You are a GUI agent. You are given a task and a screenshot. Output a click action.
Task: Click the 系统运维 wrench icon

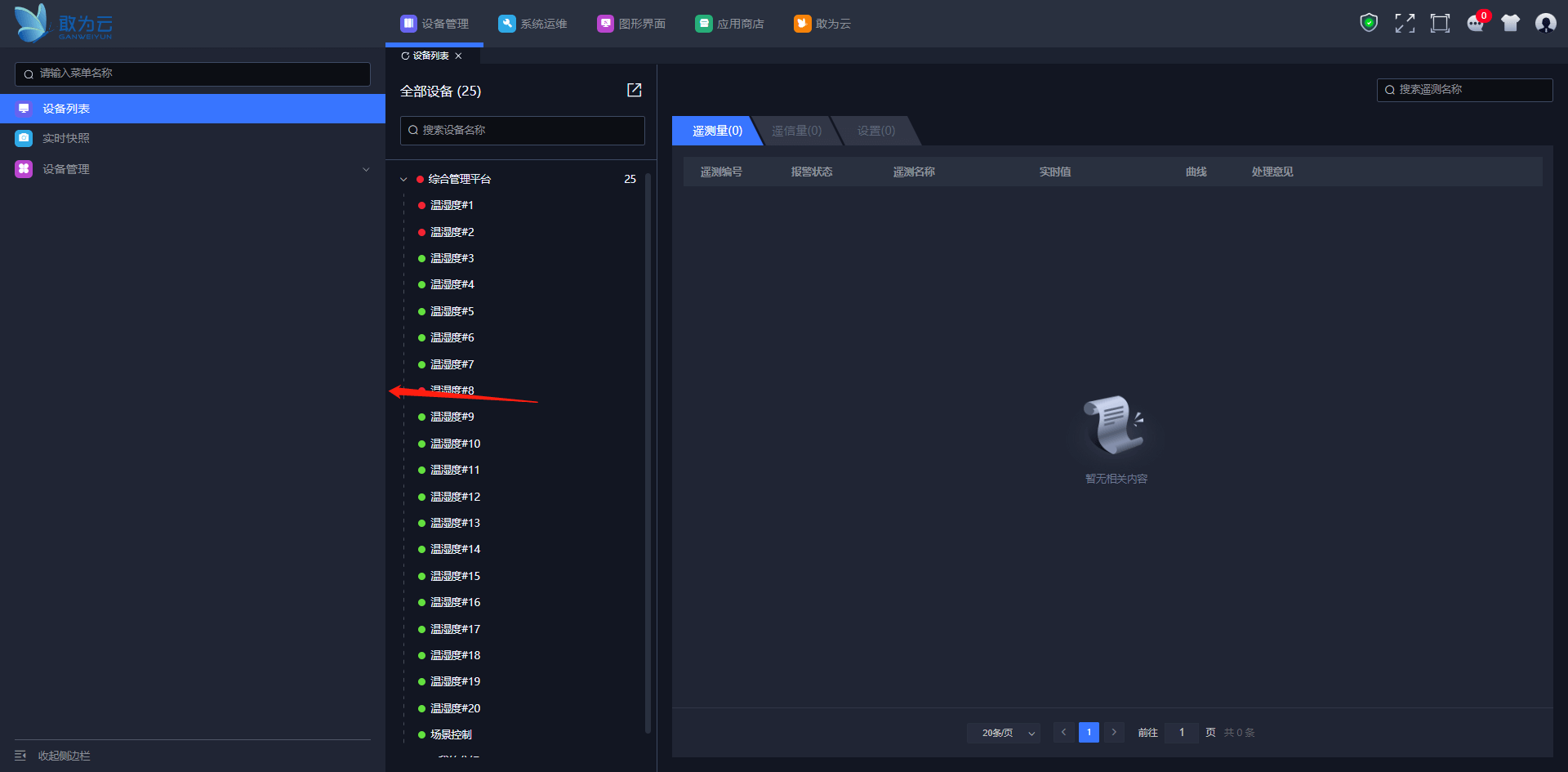point(507,24)
